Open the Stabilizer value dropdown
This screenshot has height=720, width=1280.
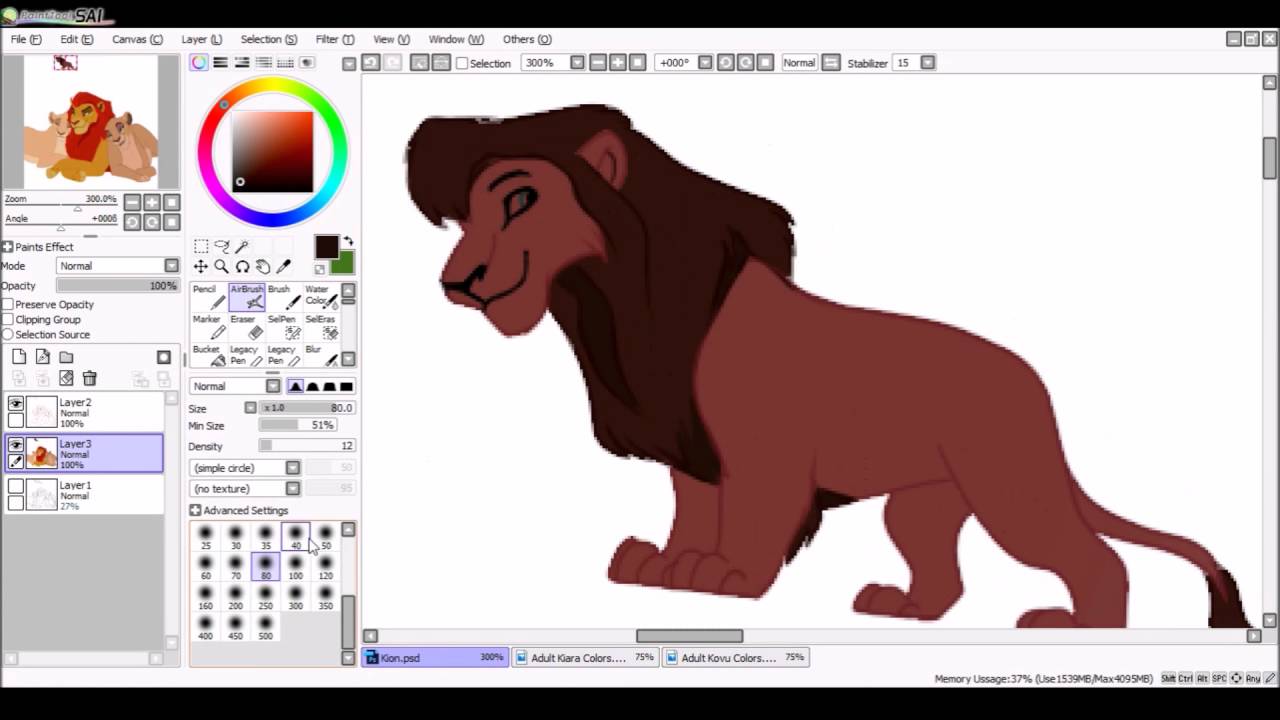click(x=928, y=62)
